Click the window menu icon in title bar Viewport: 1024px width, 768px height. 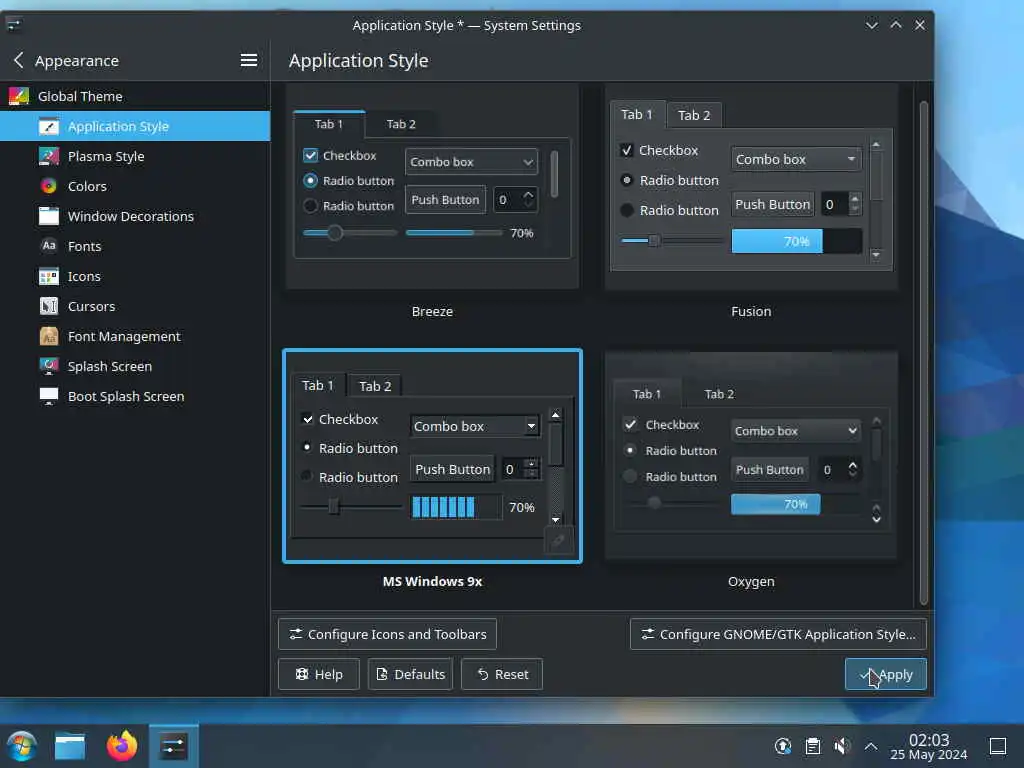[14, 25]
